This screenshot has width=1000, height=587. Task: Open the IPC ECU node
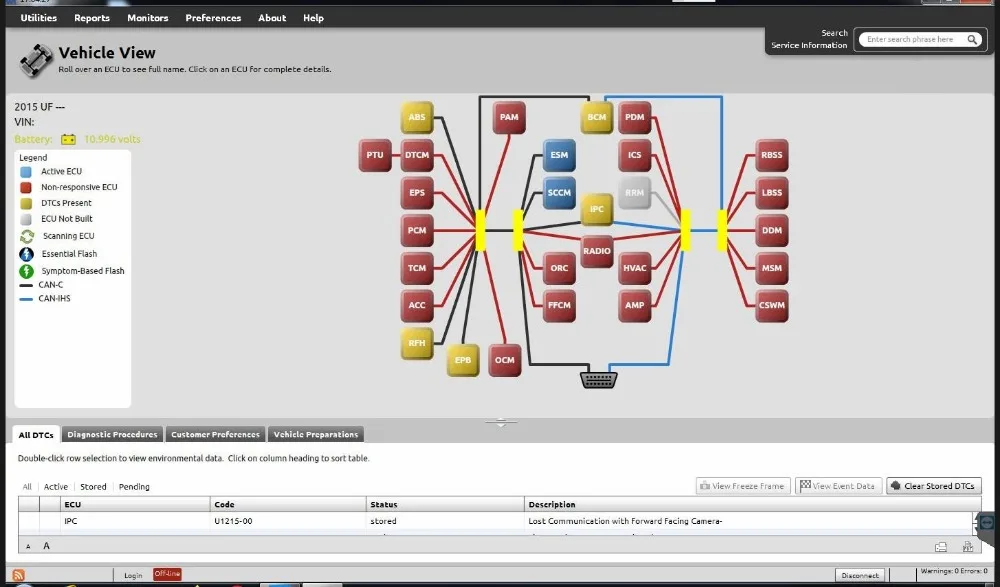click(x=597, y=209)
